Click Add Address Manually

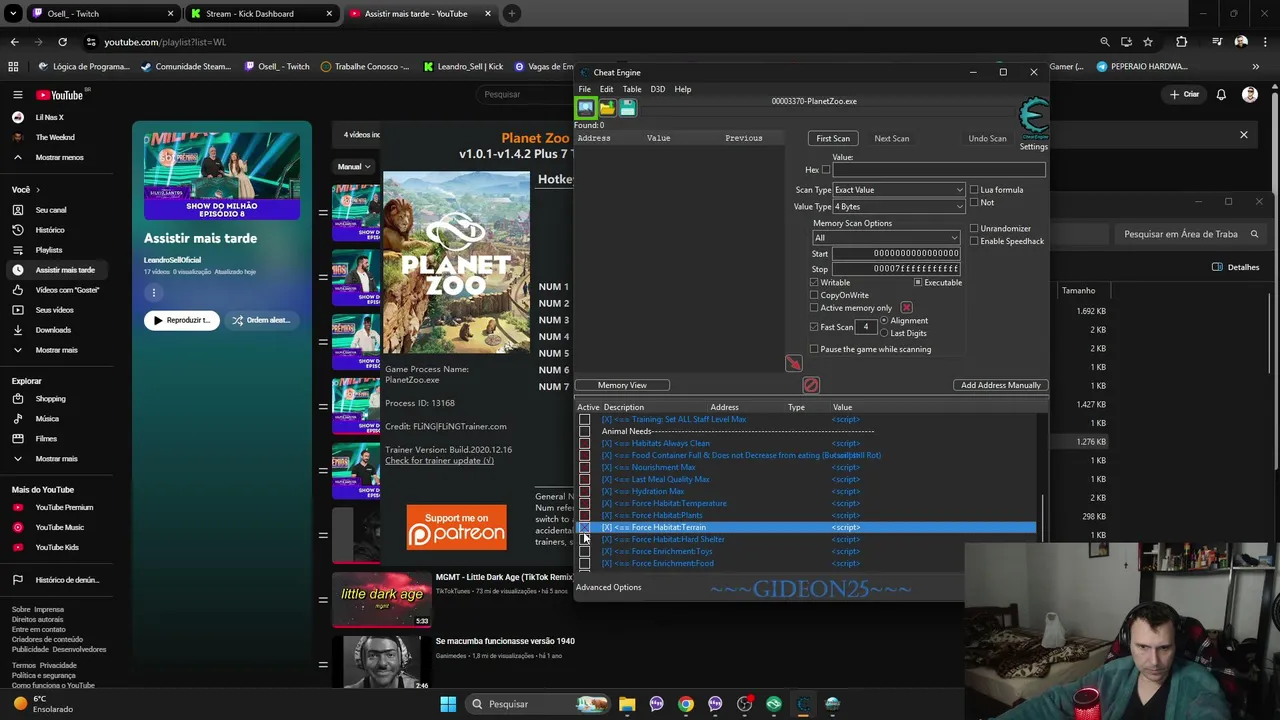pyautogui.click(x=1000, y=385)
